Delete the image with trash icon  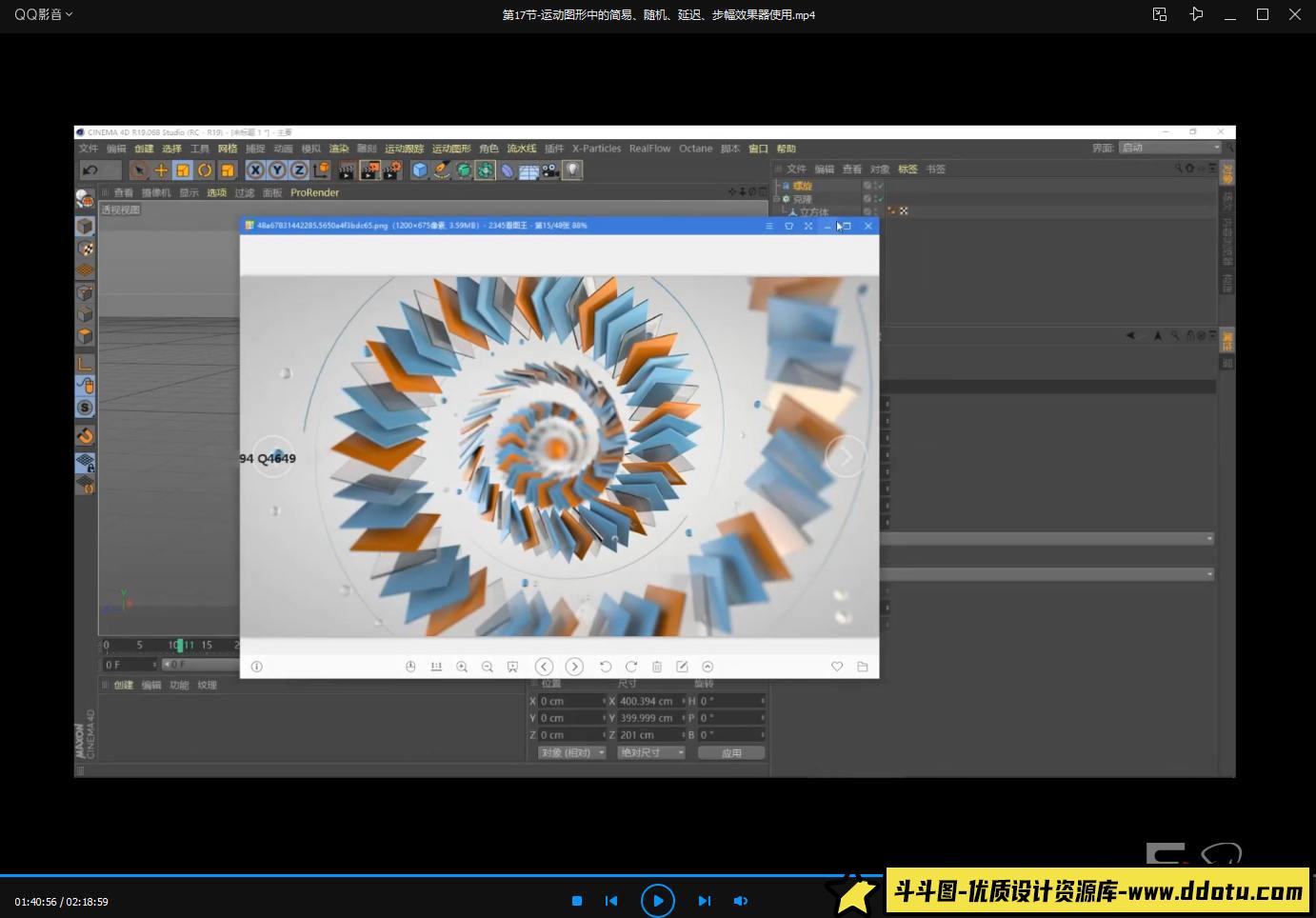point(656,667)
